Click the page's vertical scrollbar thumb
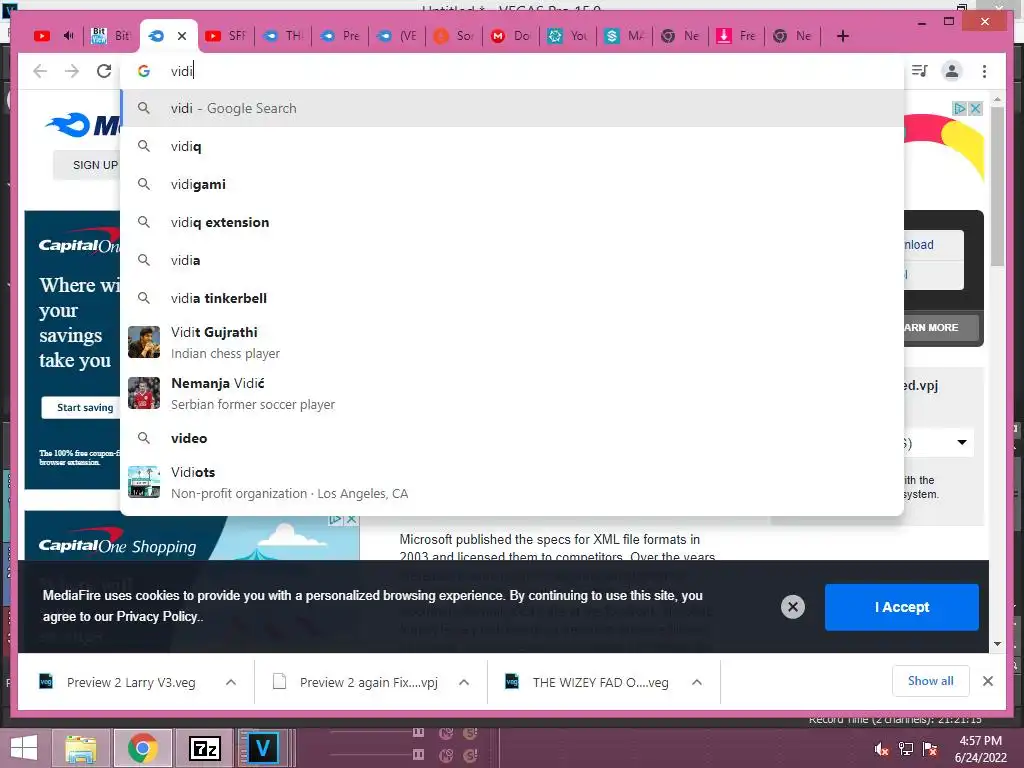1024x768 pixels. (x=997, y=186)
